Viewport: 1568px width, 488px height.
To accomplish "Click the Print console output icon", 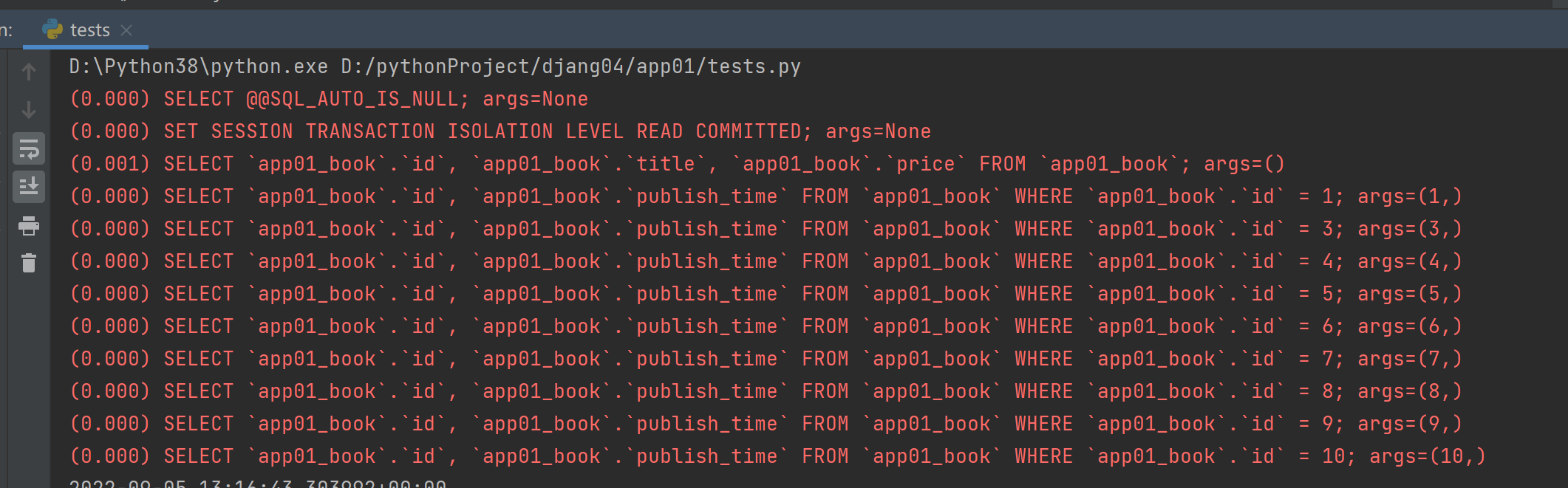I will [29, 226].
